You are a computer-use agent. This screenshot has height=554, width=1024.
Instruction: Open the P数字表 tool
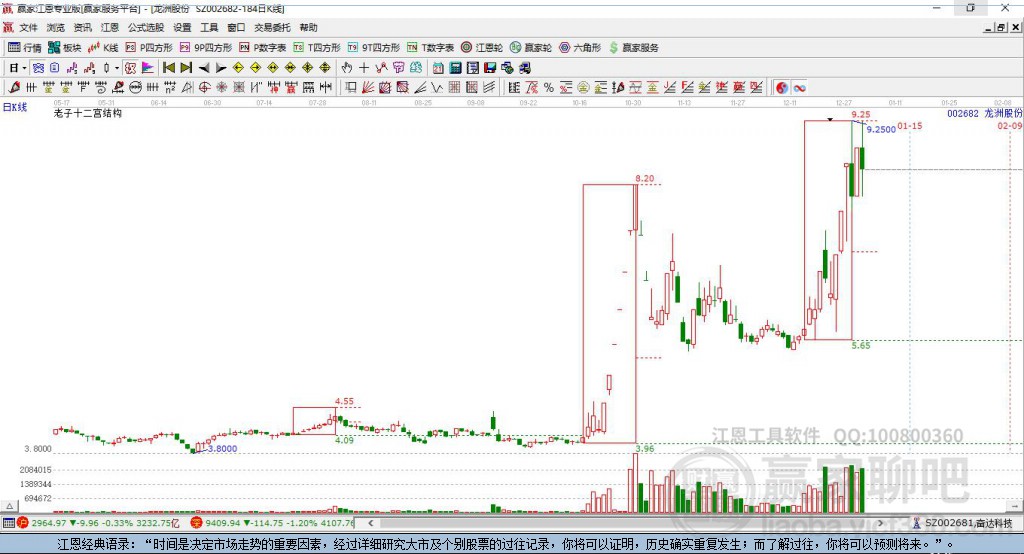tap(263, 48)
